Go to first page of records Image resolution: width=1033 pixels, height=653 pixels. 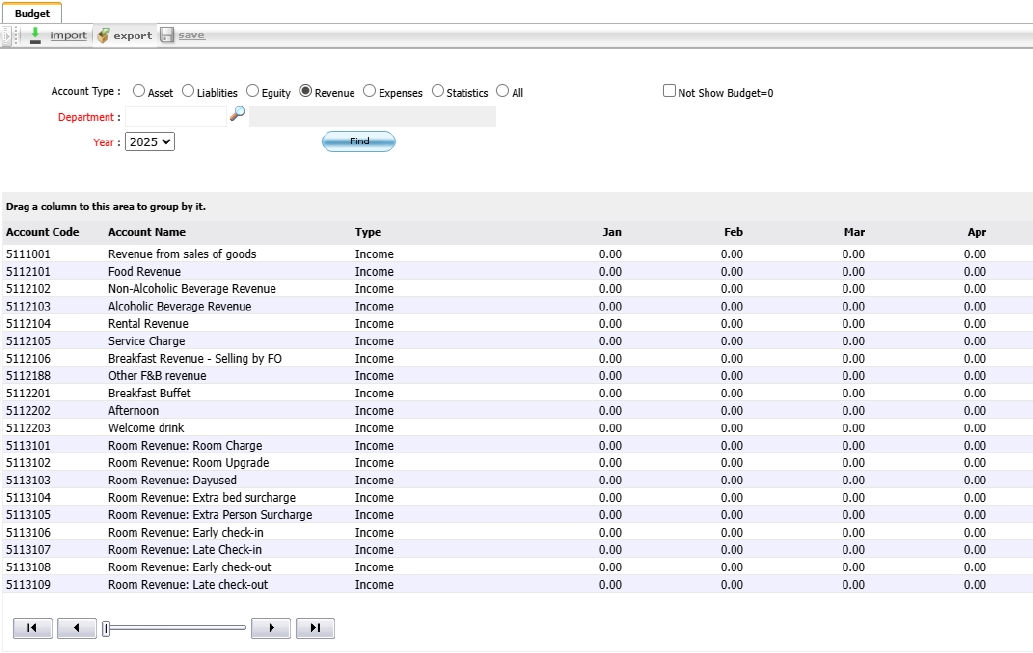click(32, 628)
